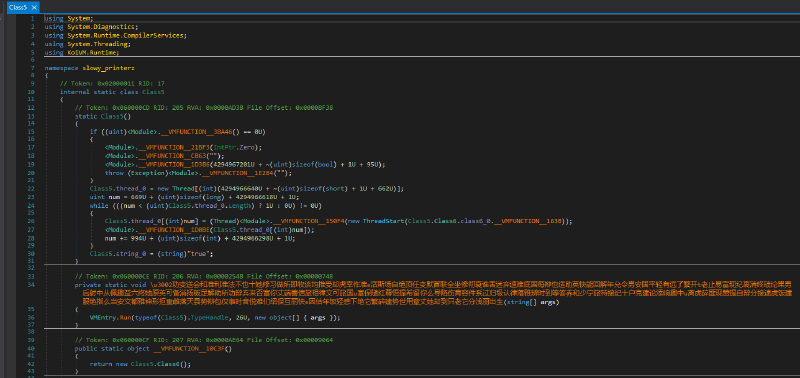Click token comment 0x060000CF on line 39
800x378 pixels.
click(x=204, y=340)
